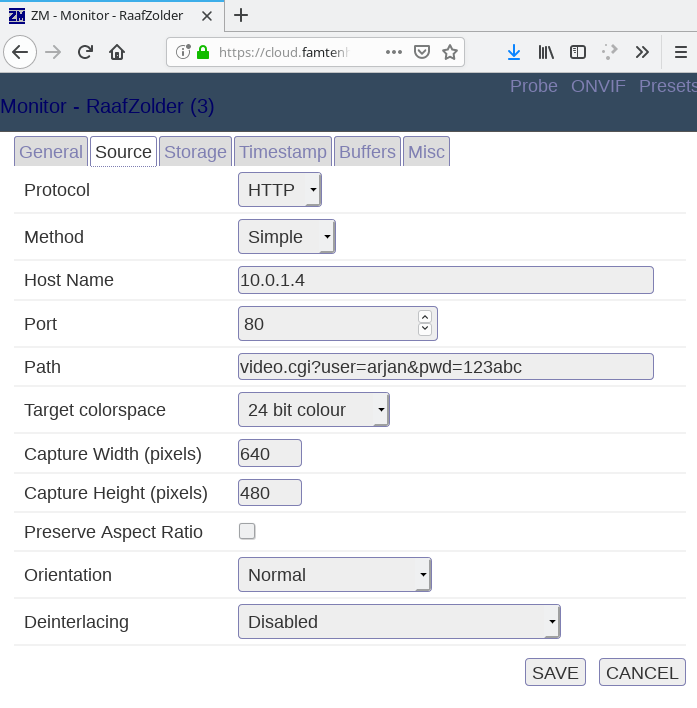Reload the page with the refresh icon

85,52
